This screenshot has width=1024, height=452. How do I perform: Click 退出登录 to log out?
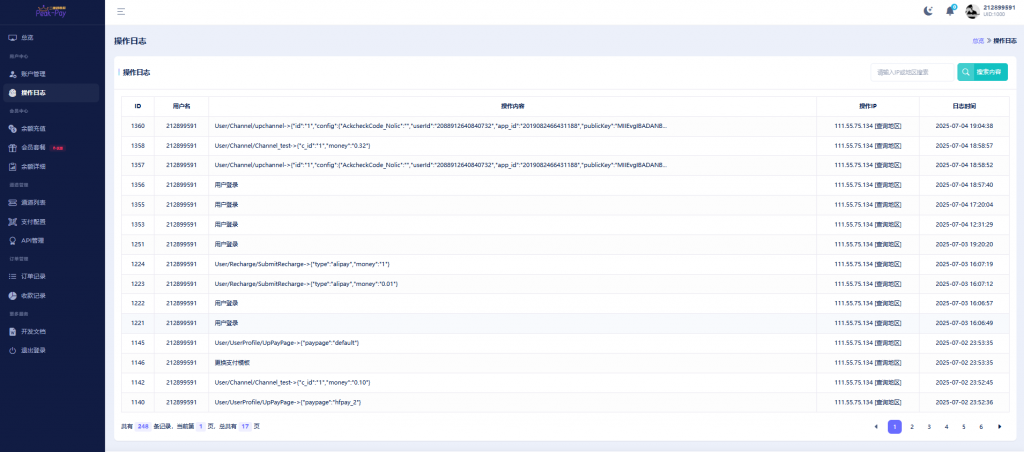click(33, 350)
